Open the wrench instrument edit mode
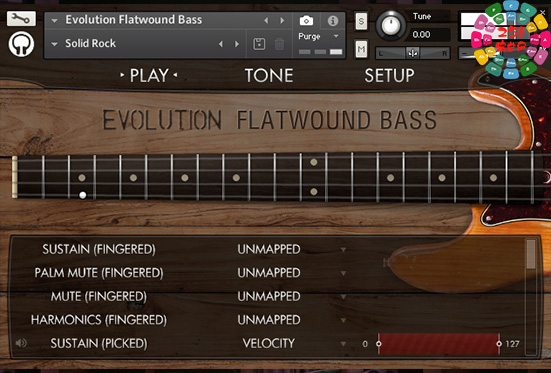 coord(21,18)
